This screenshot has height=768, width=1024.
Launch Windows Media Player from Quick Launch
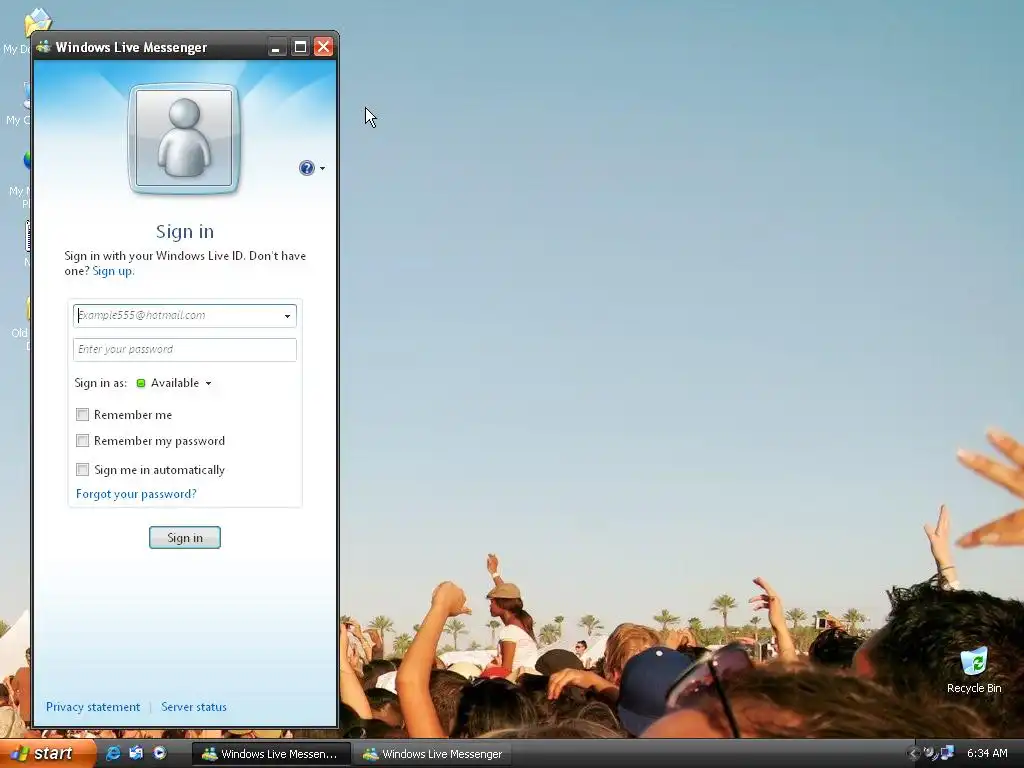159,753
